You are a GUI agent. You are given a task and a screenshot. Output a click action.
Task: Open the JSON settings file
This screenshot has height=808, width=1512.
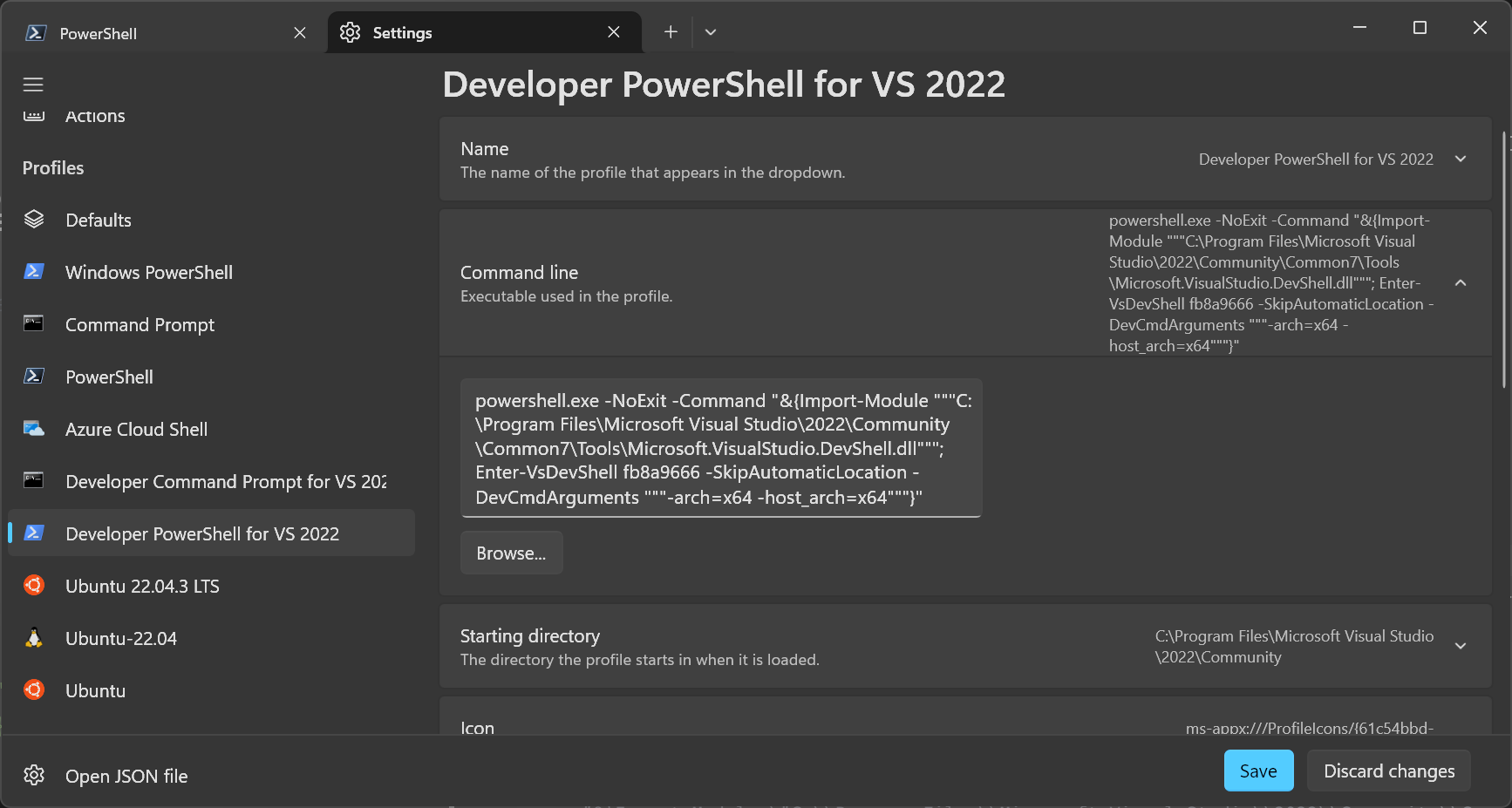(x=126, y=775)
